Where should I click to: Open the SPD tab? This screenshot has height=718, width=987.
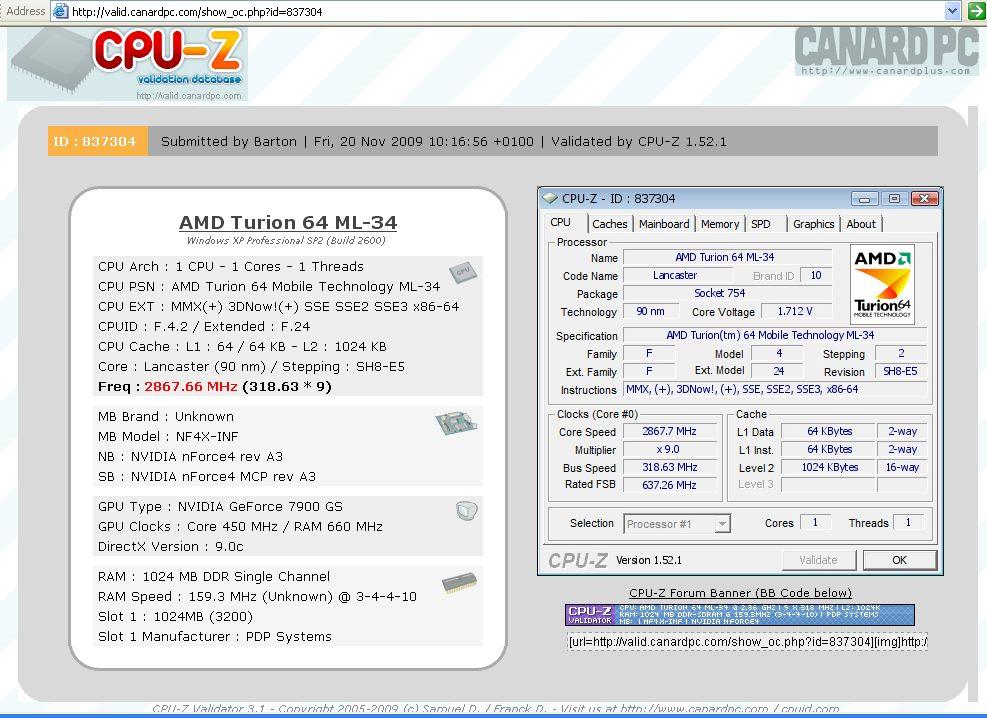click(760, 224)
